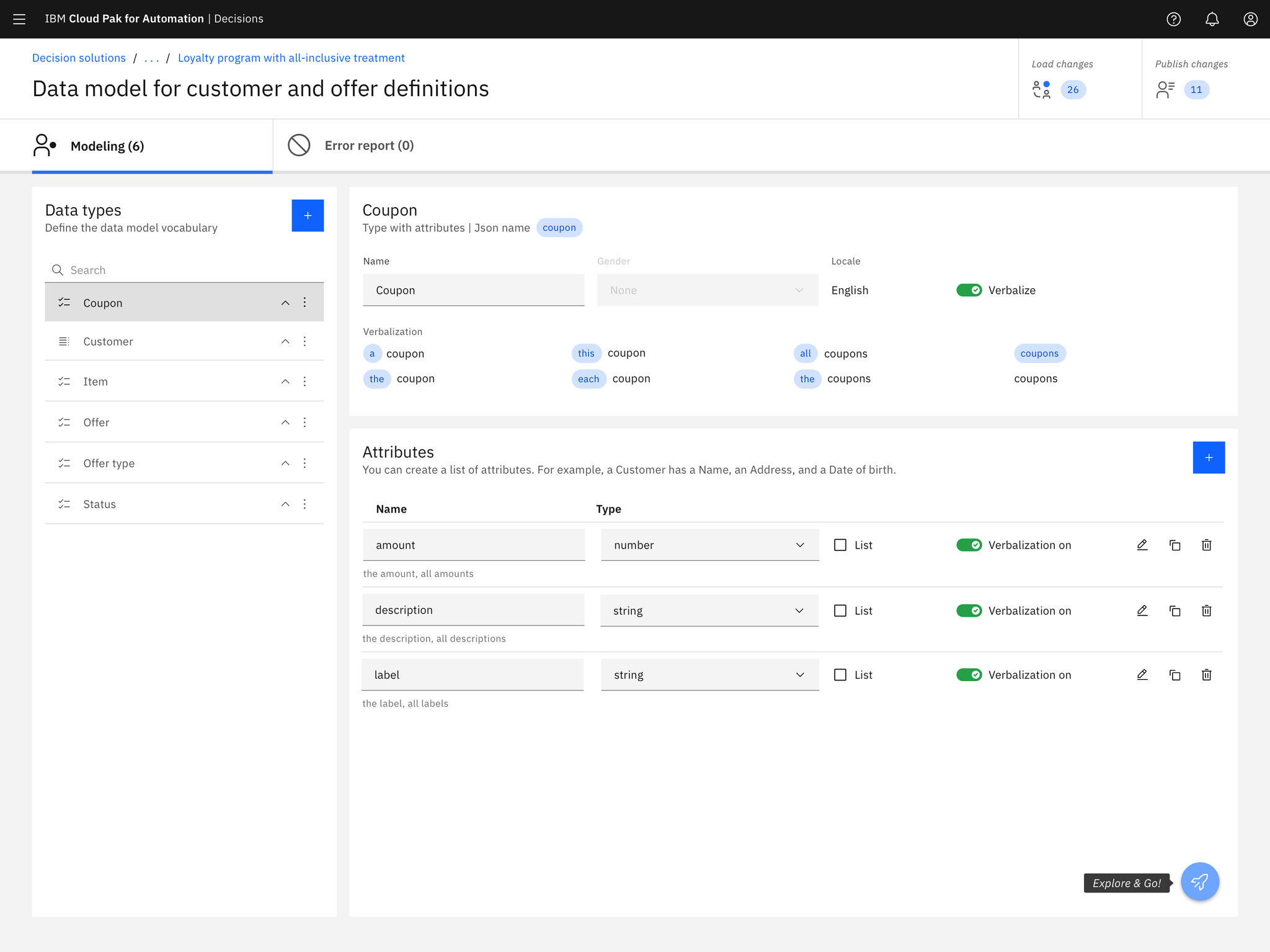Image resolution: width=1270 pixels, height=952 pixels.
Task: Duplicate the description attribute with the copy icon
Action: click(x=1175, y=610)
